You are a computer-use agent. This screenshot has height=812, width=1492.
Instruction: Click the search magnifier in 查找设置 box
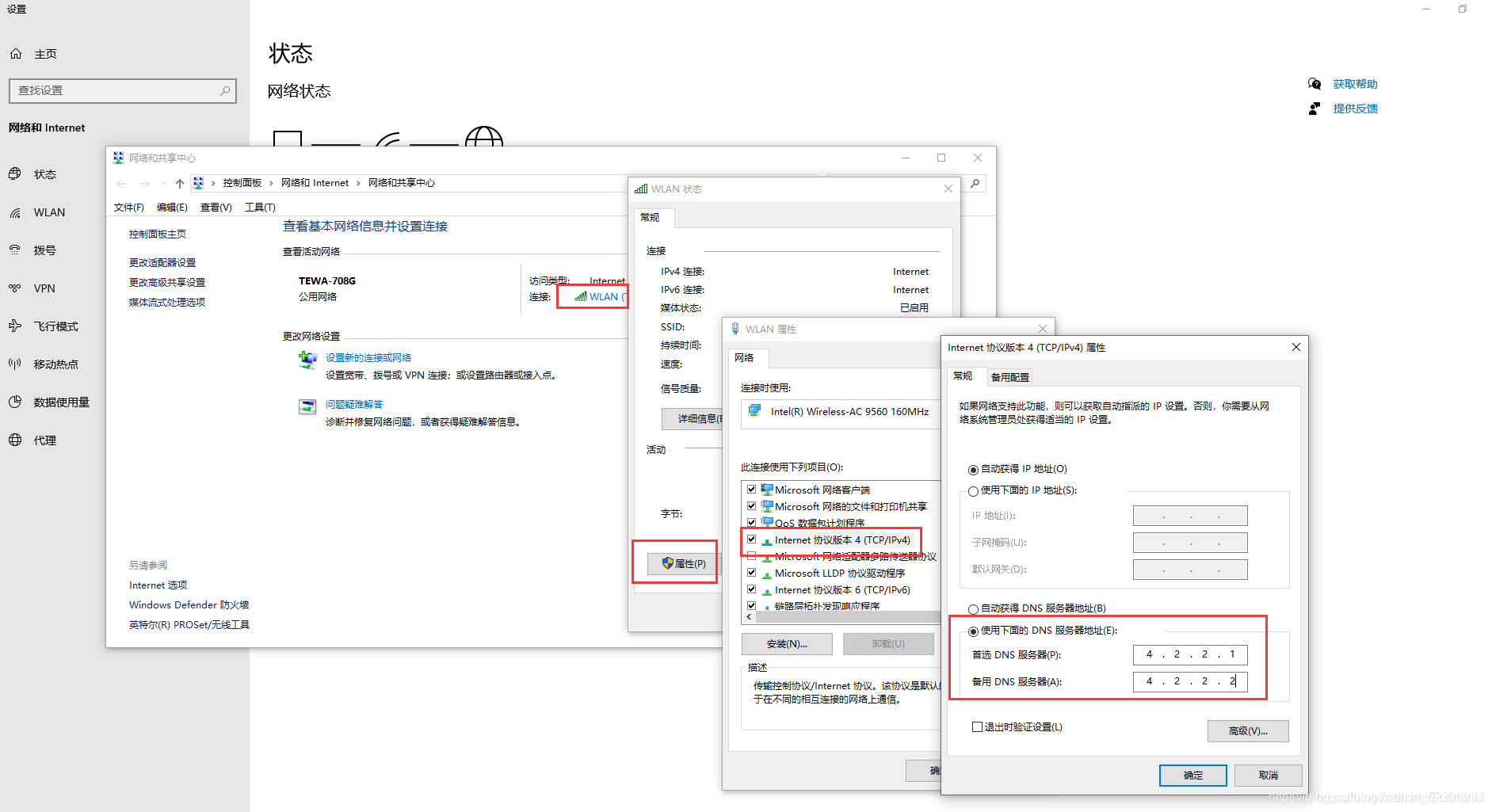225,90
